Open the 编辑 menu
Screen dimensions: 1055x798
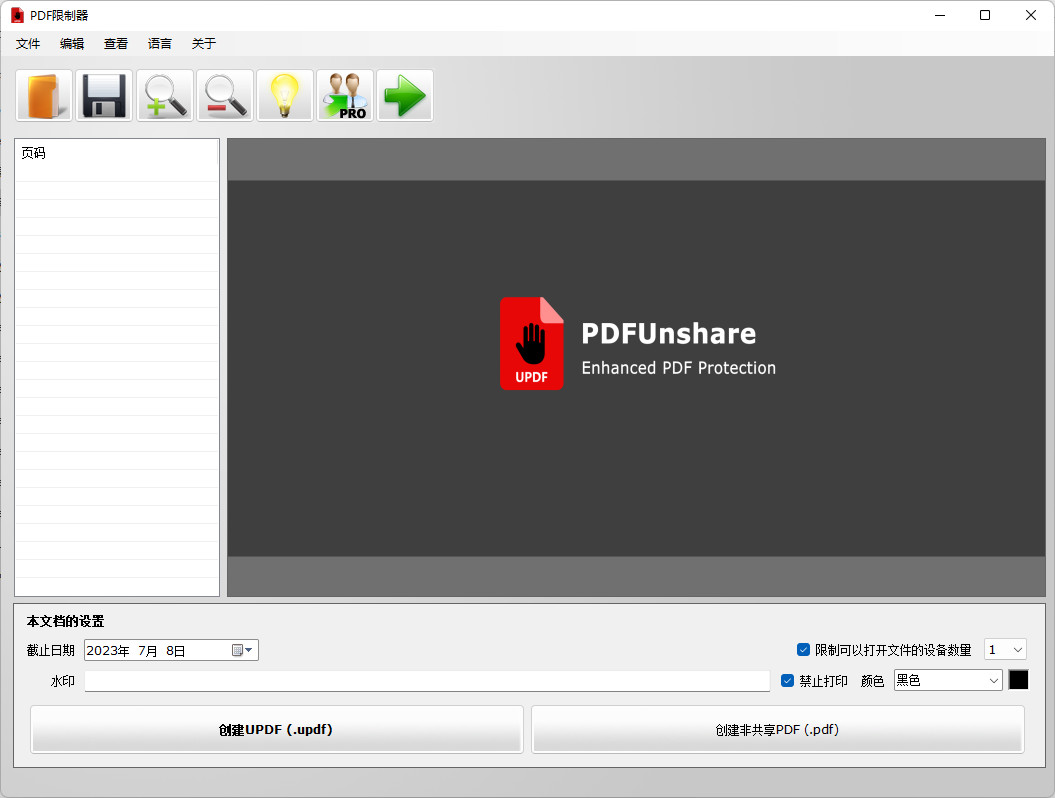72,44
